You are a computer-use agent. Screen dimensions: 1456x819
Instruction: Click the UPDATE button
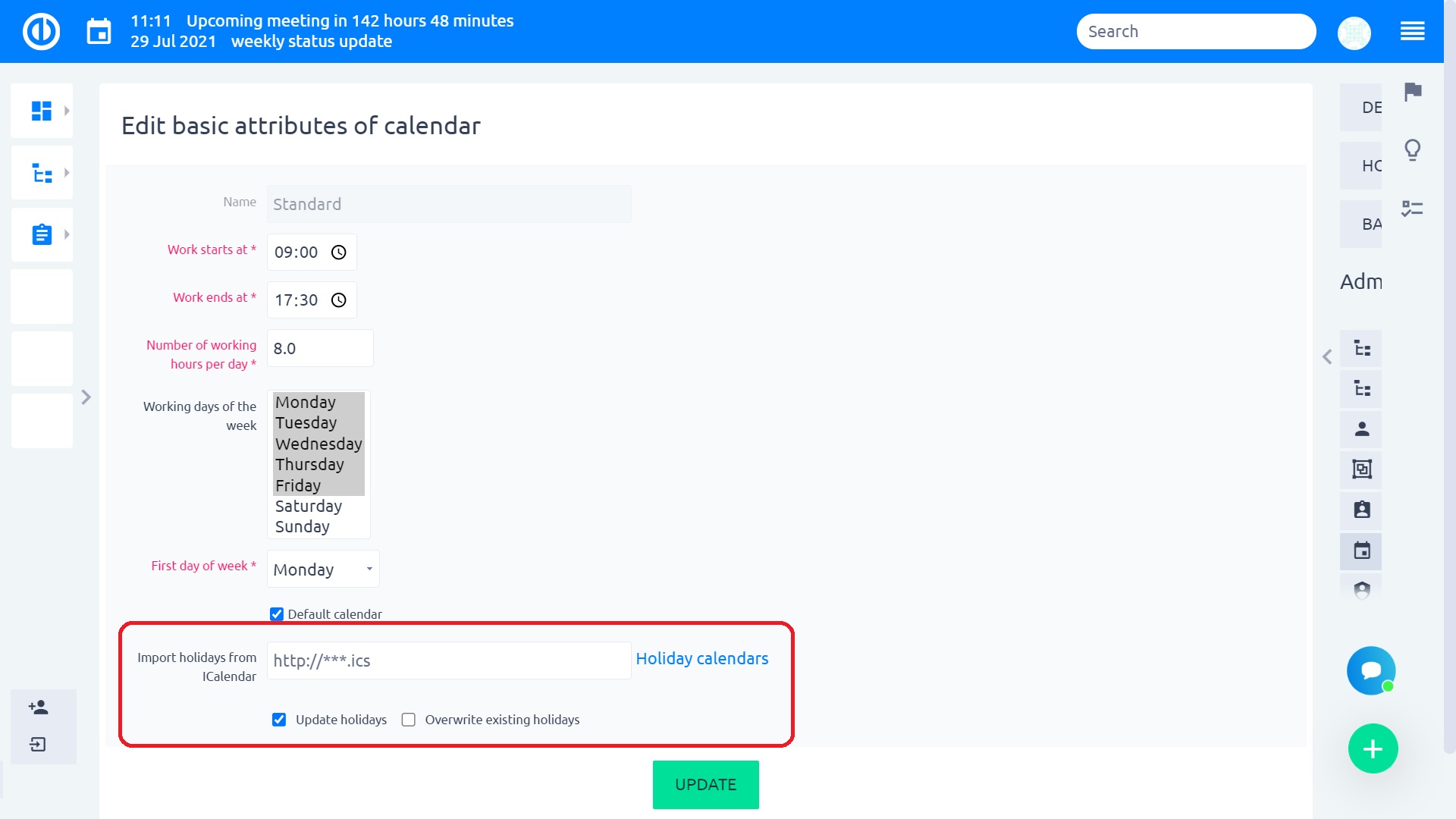click(705, 785)
